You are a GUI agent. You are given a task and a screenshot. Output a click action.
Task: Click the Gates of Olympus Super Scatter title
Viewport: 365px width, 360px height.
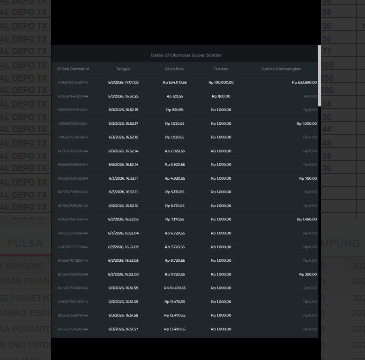(x=186, y=55)
